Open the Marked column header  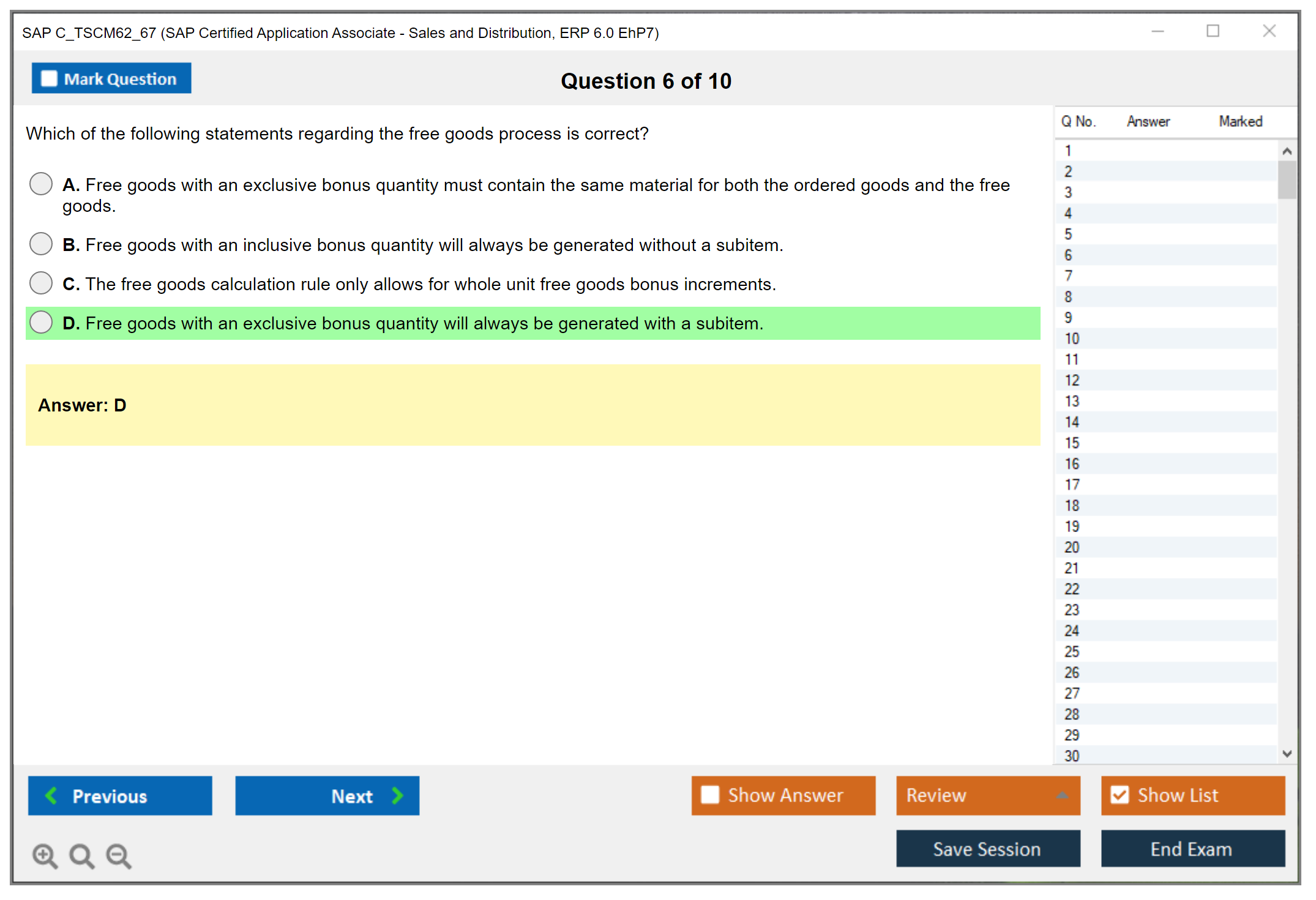pyautogui.click(x=1240, y=121)
